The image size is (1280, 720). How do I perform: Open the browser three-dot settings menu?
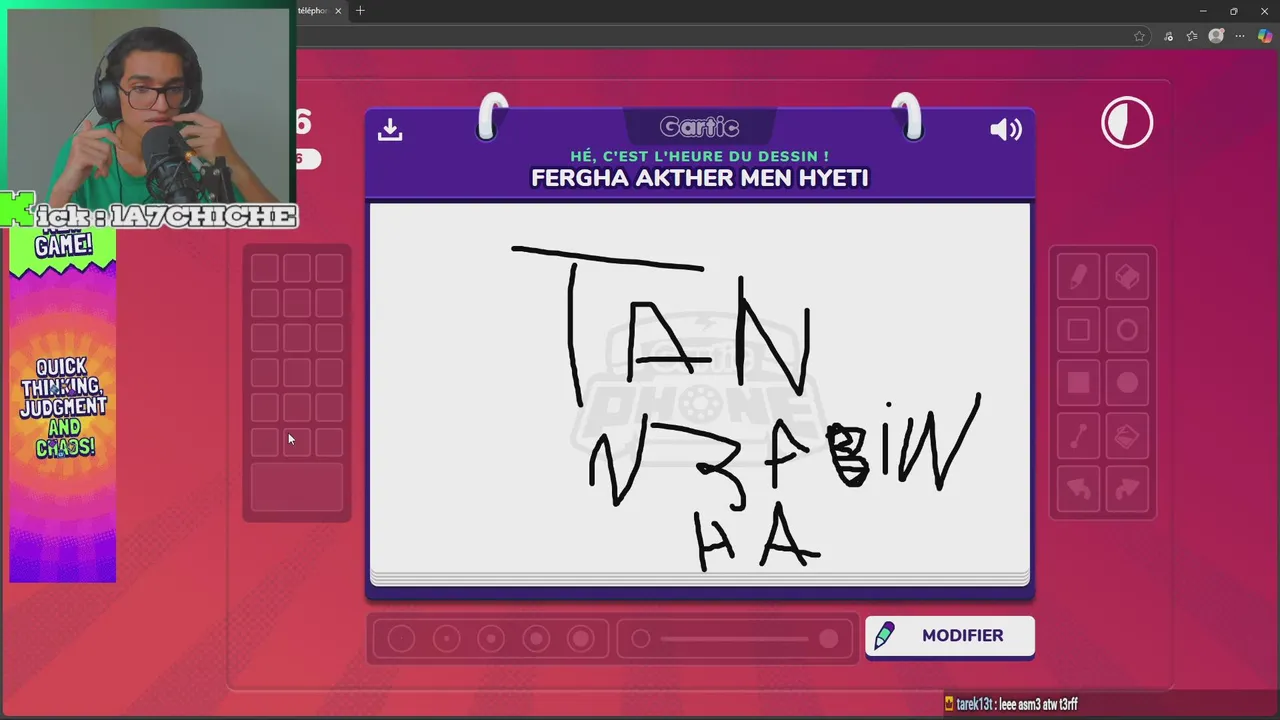click(1241, 36)
